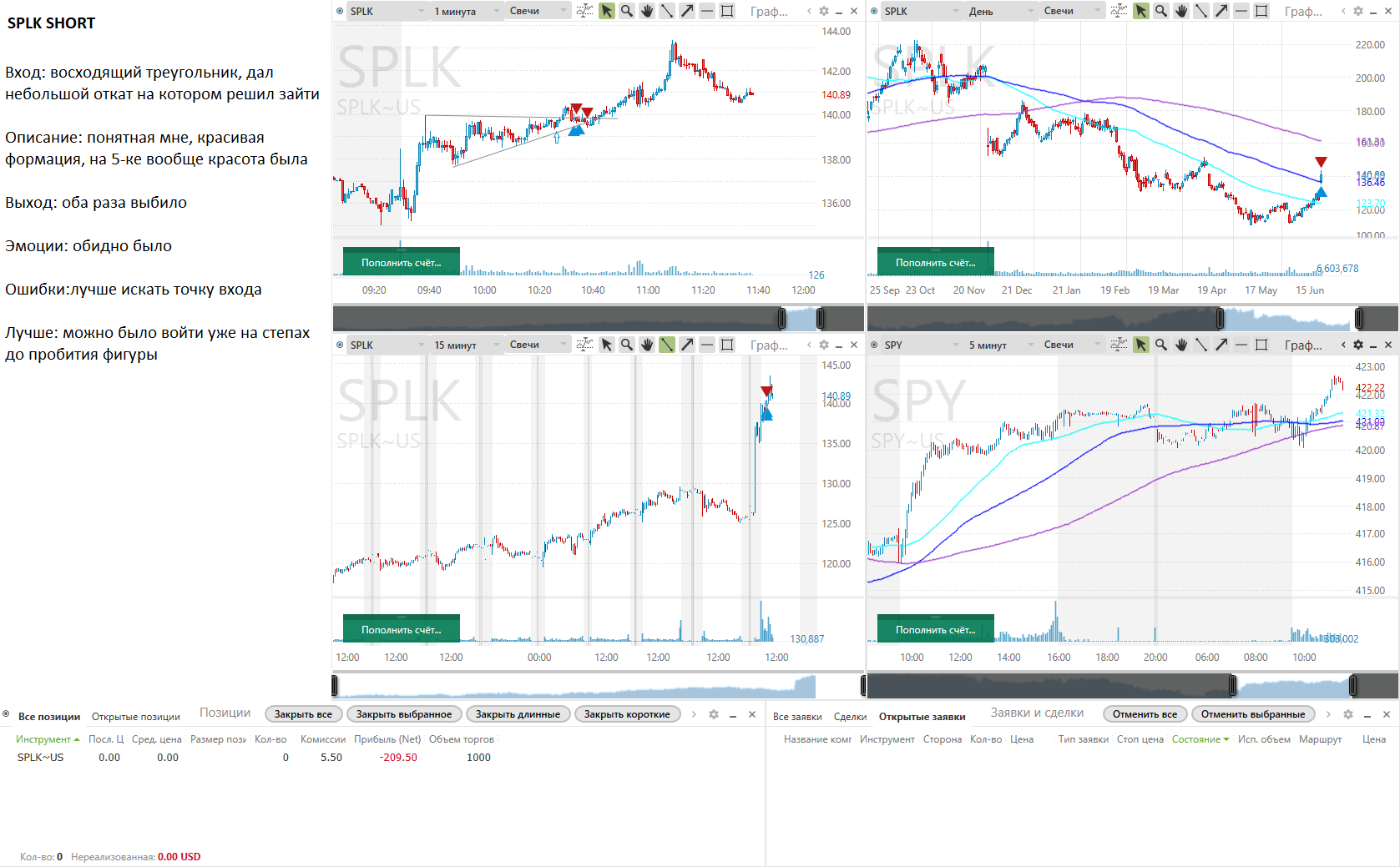1400x867 pixels.
Task: Switch to Все заявки tab
Action: point(797,717)
